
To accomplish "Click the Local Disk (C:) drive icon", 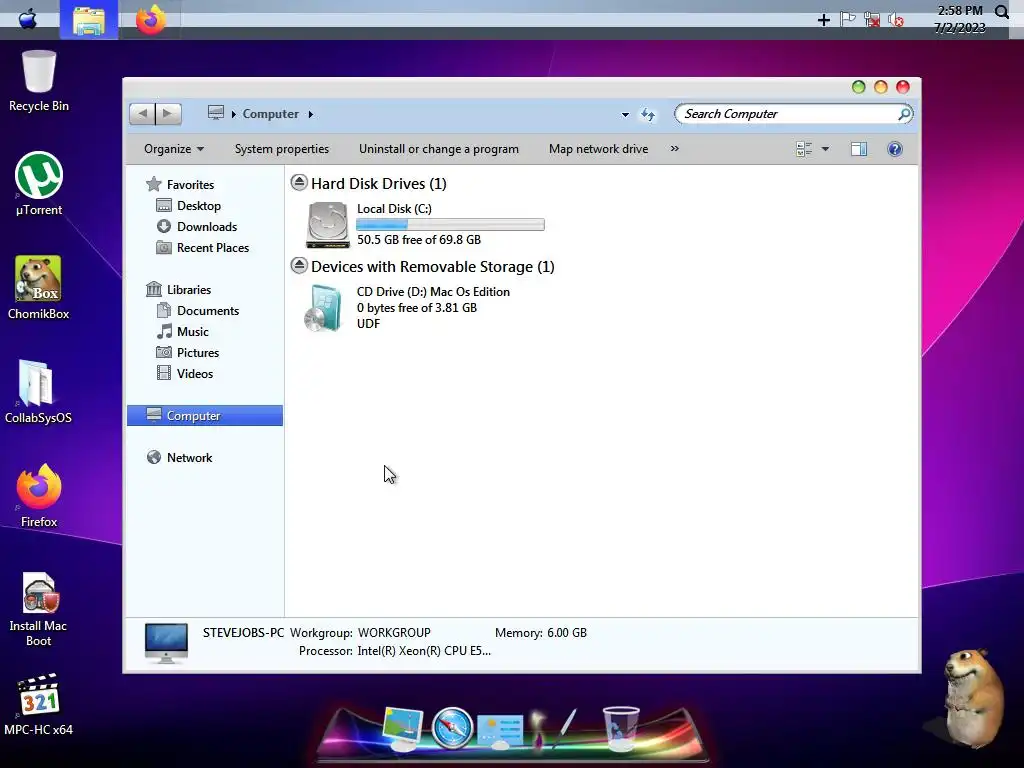I will 328,225.
